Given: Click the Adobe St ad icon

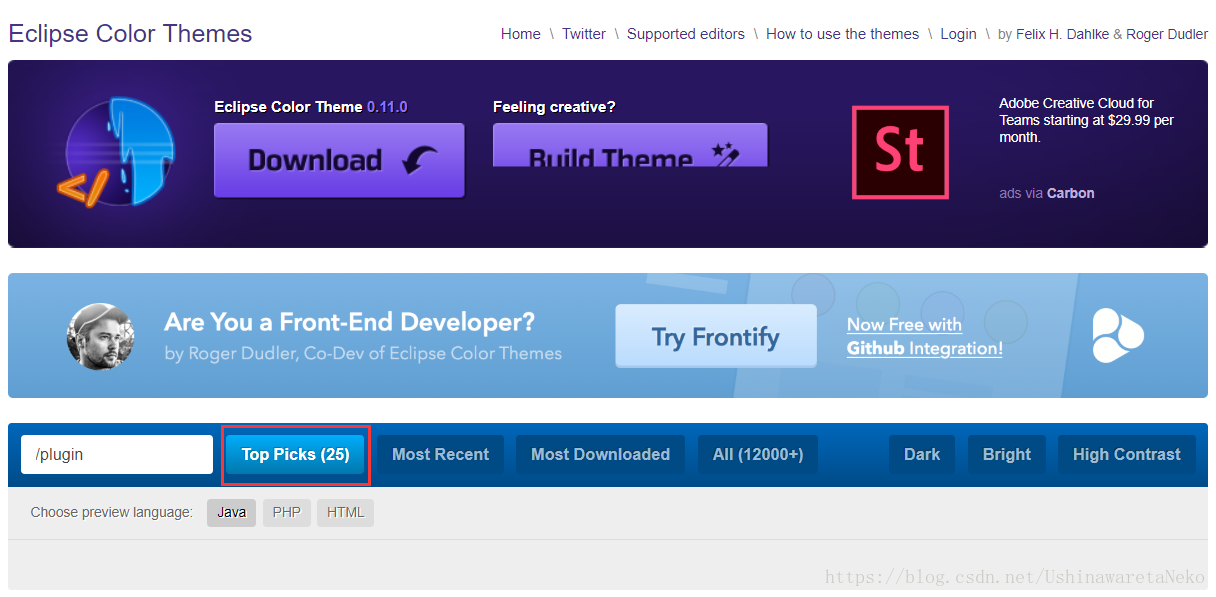Looking at the screenshot, I should 900,152.
